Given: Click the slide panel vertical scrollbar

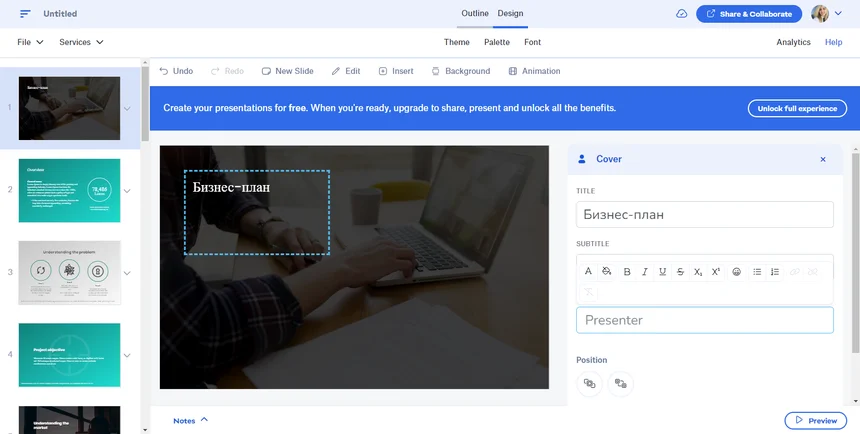Looking at the screenshot, I should 145,104.
